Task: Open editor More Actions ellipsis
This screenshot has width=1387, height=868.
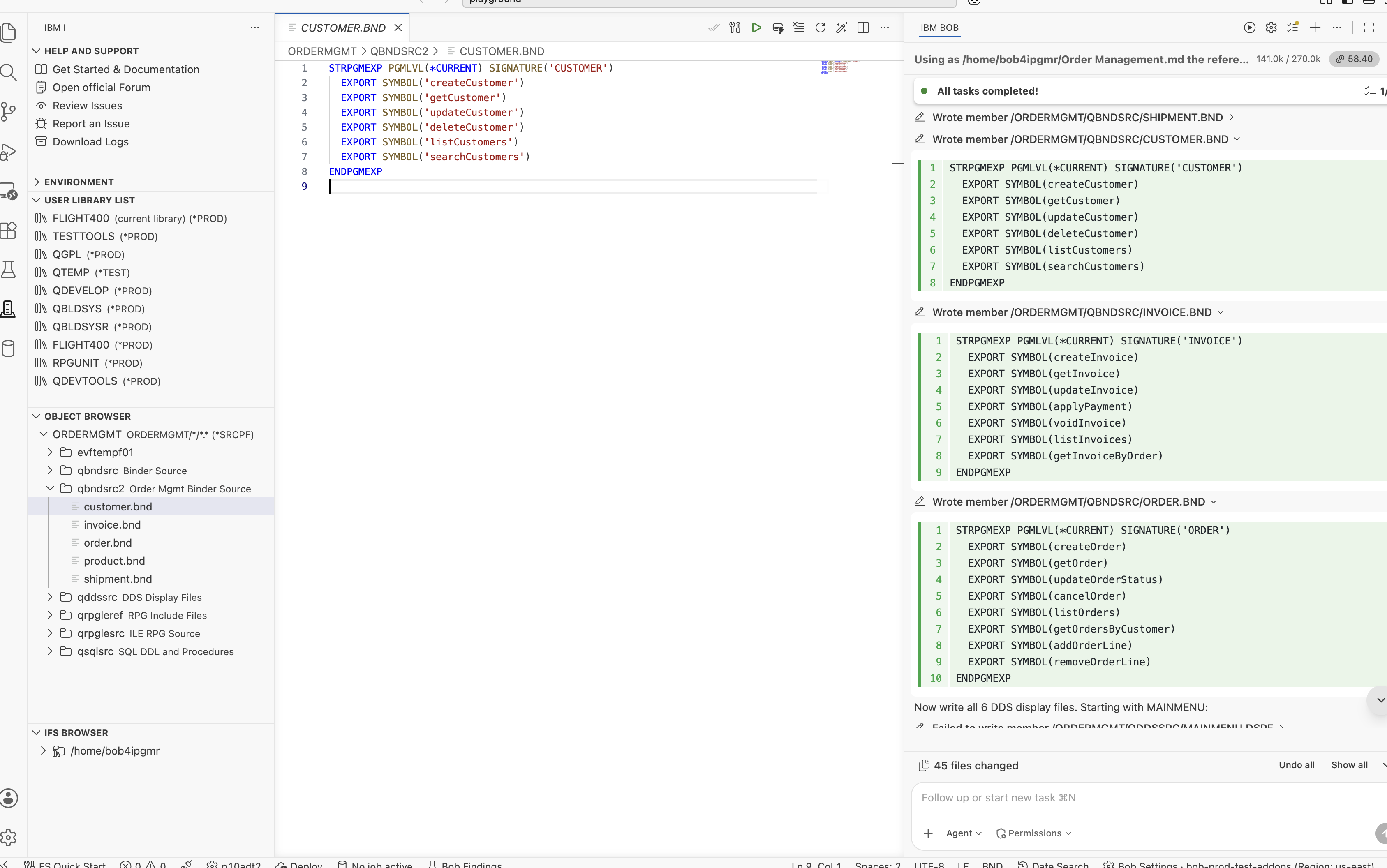Action: coord(885,28)
